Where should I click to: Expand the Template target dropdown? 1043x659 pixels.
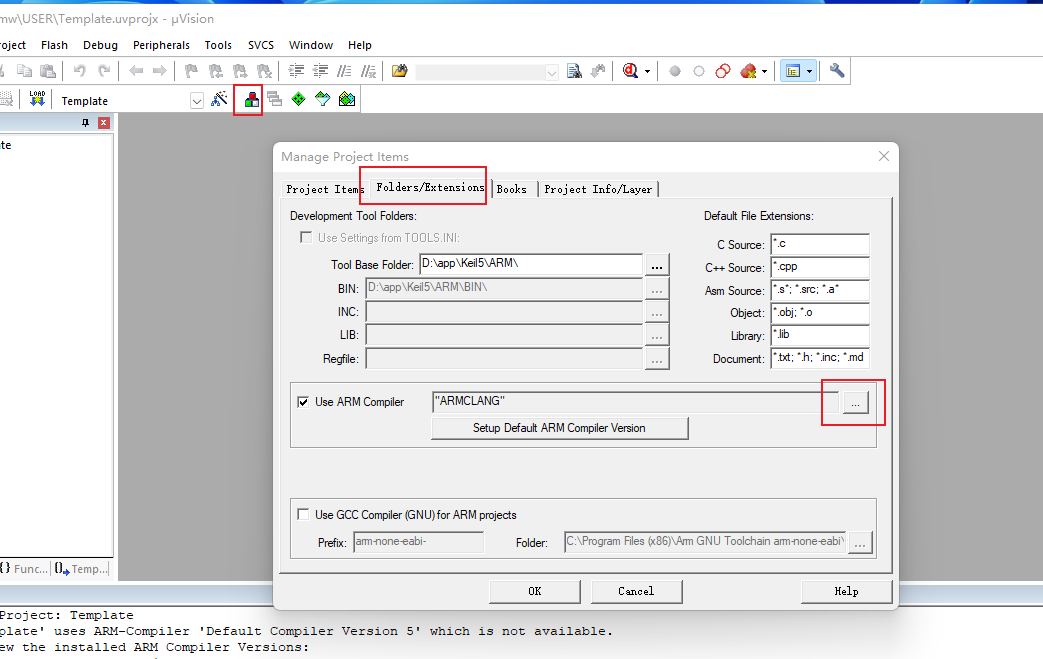(x=197, y=101)
